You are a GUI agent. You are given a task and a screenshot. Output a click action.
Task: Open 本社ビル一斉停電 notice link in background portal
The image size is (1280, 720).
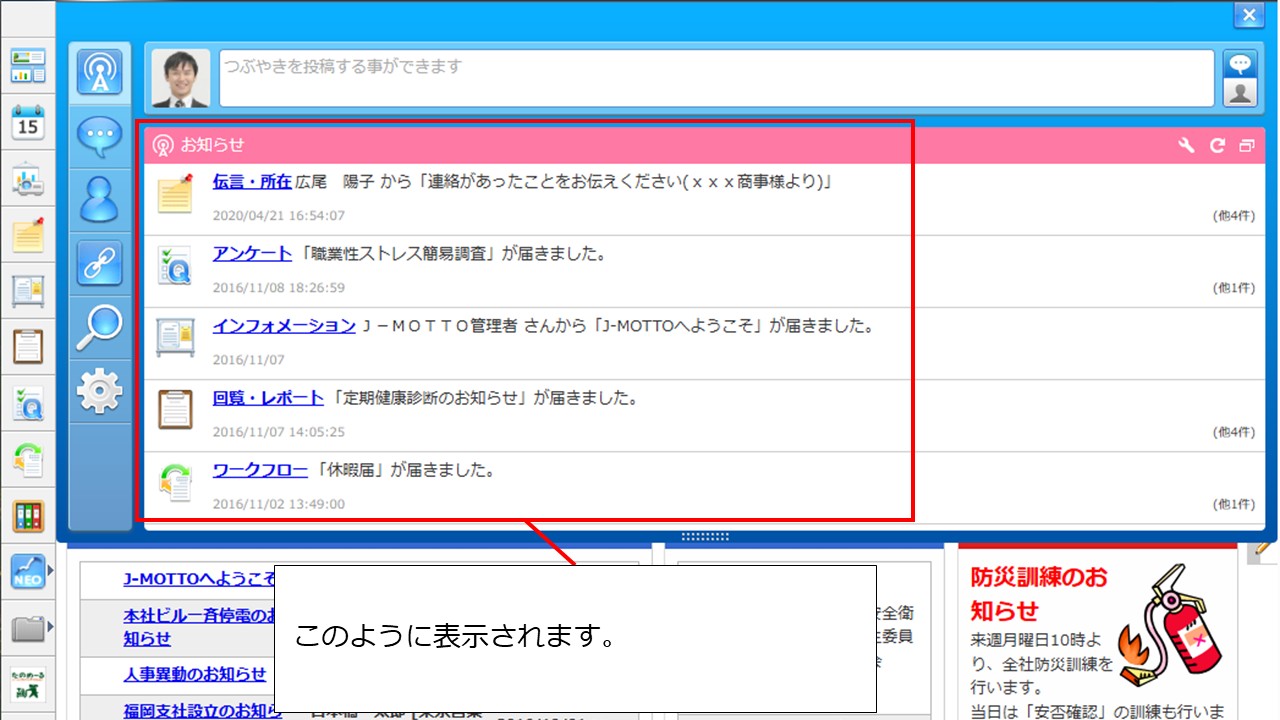tap(199, 627)
